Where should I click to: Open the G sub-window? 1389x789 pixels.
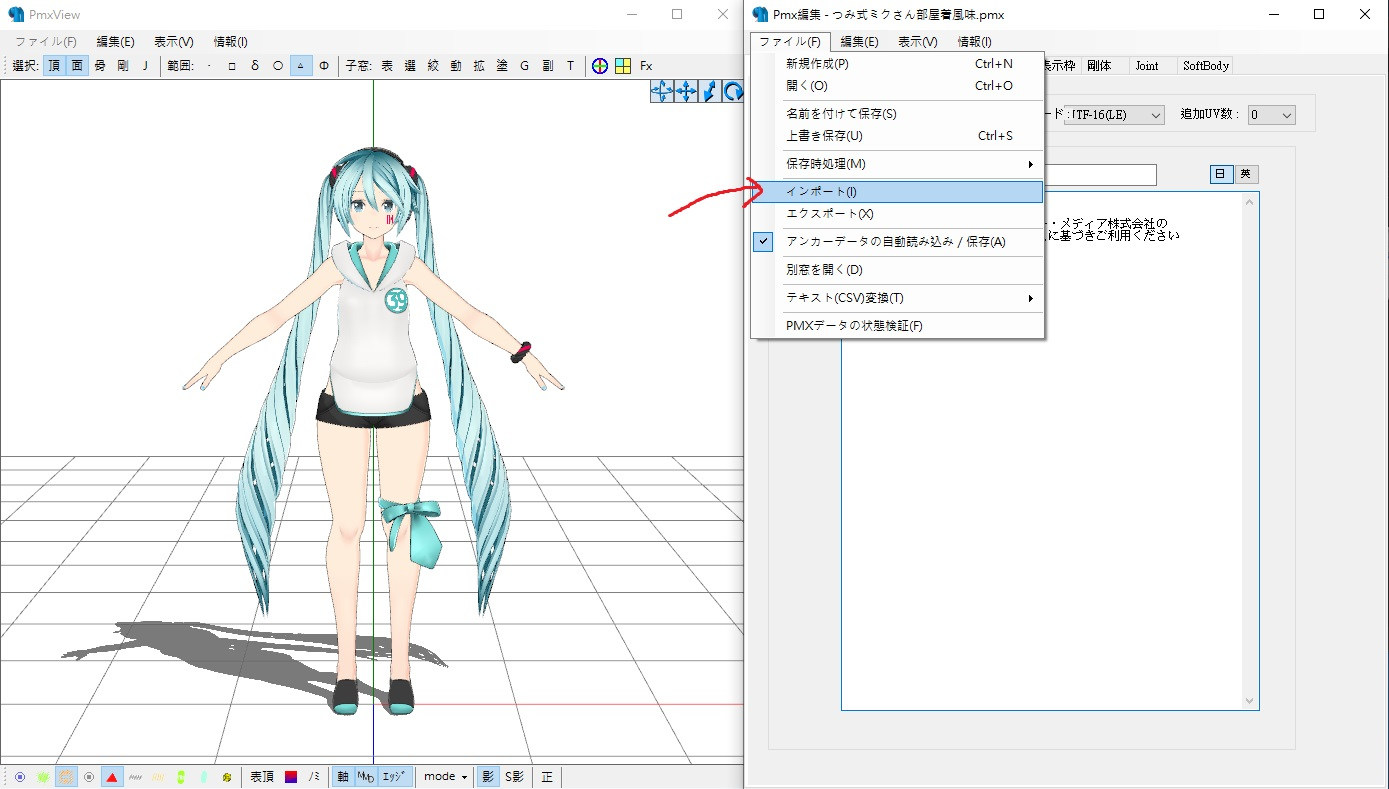click(x=525, y=66)
